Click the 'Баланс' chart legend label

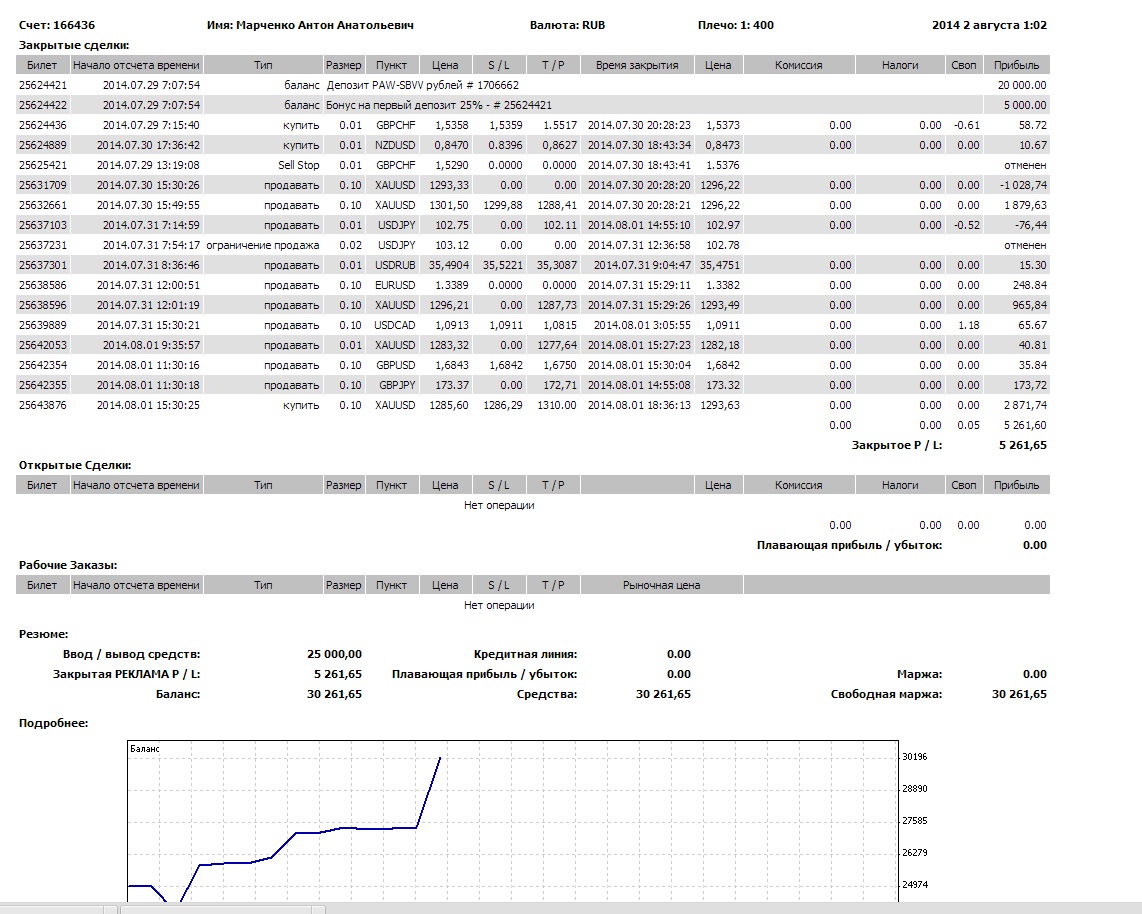point(145,748)
